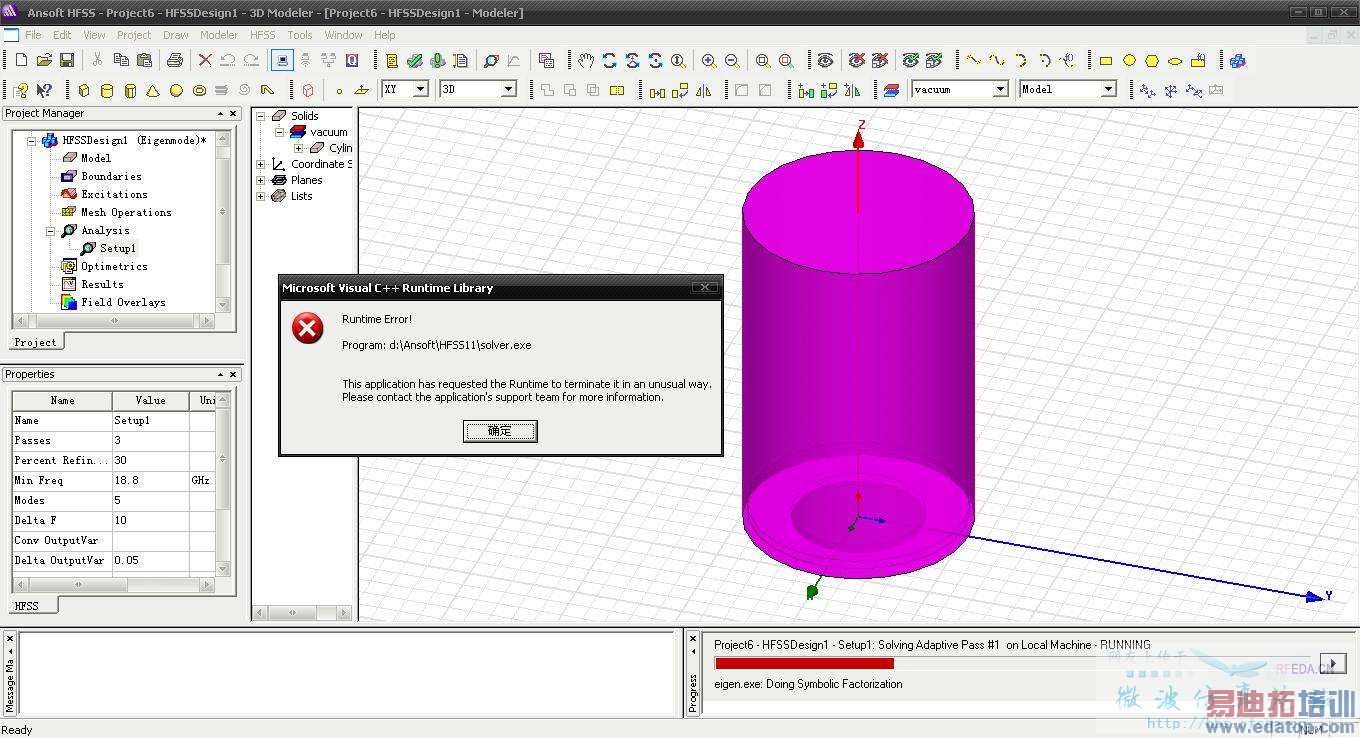Screen dimensions: 1360x738
Task: Open the HFSS menu
Action: click(263, 35)
